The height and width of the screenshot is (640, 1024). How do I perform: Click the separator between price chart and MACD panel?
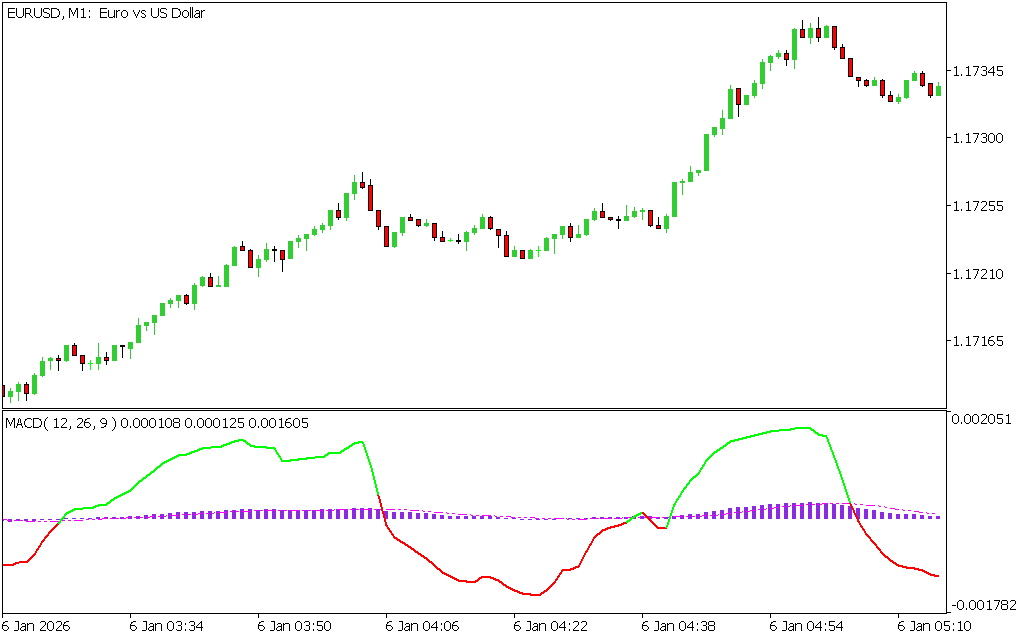[x=474, y=408]
